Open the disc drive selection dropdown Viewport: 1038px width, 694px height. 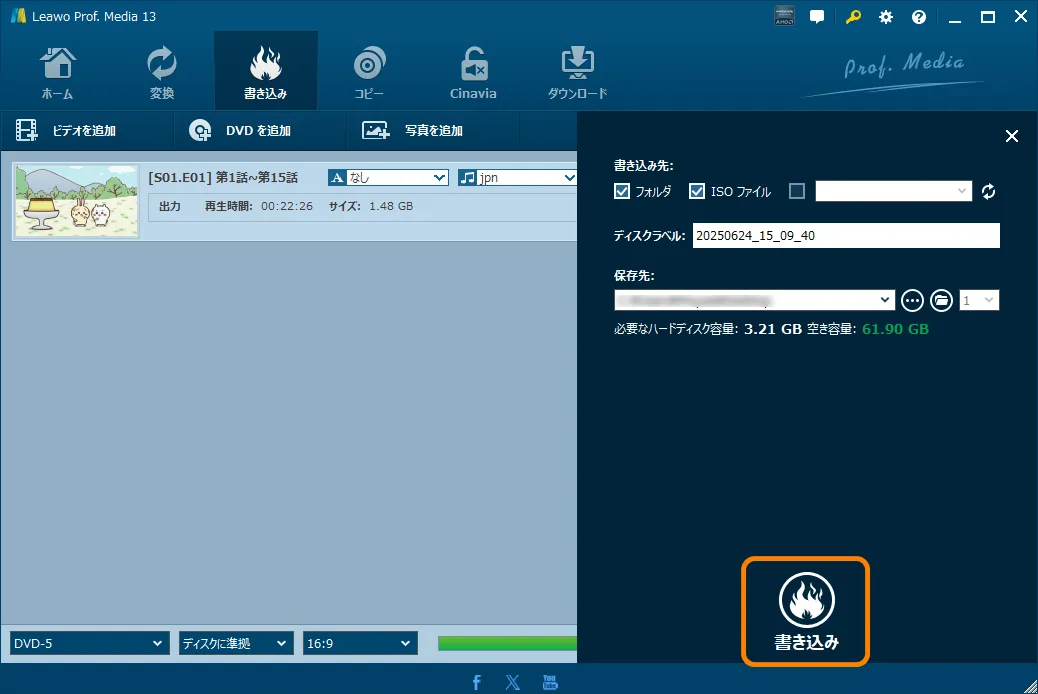[x=894, y=191]
